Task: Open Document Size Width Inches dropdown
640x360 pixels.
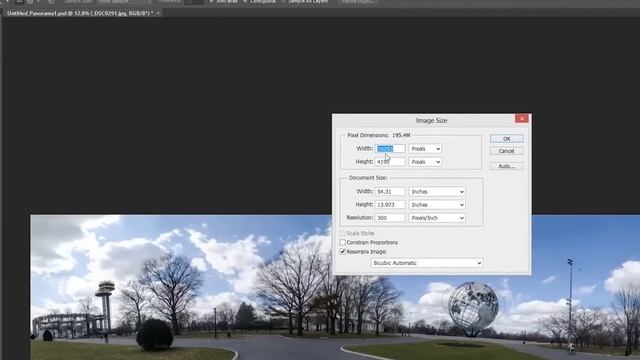Action: tap(437, 192)
